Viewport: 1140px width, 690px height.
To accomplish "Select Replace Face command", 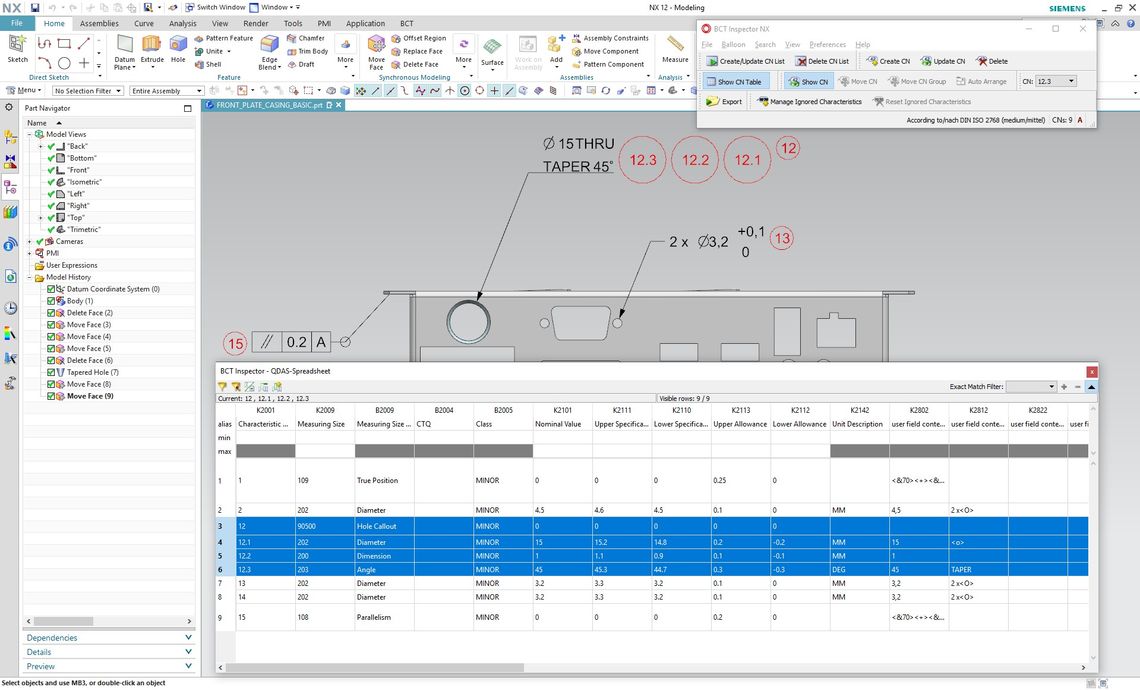I will [x=417, y=52].
